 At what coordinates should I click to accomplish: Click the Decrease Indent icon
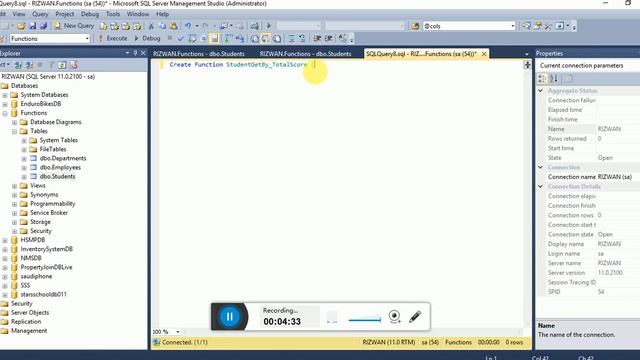coord(317,38)
